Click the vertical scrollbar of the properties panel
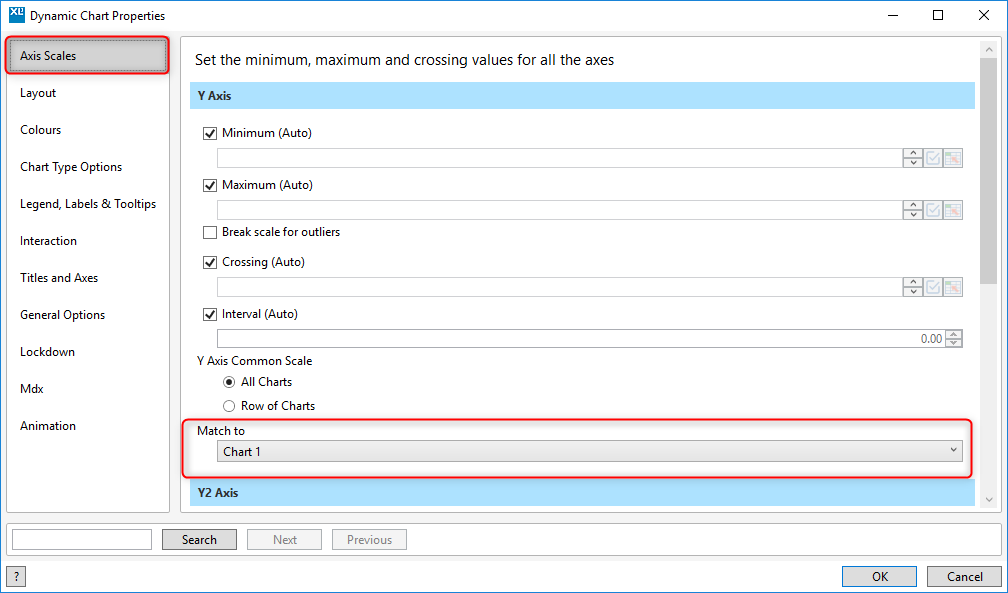The height and width of the screenshot is (593, 1008). pos(991,270)
